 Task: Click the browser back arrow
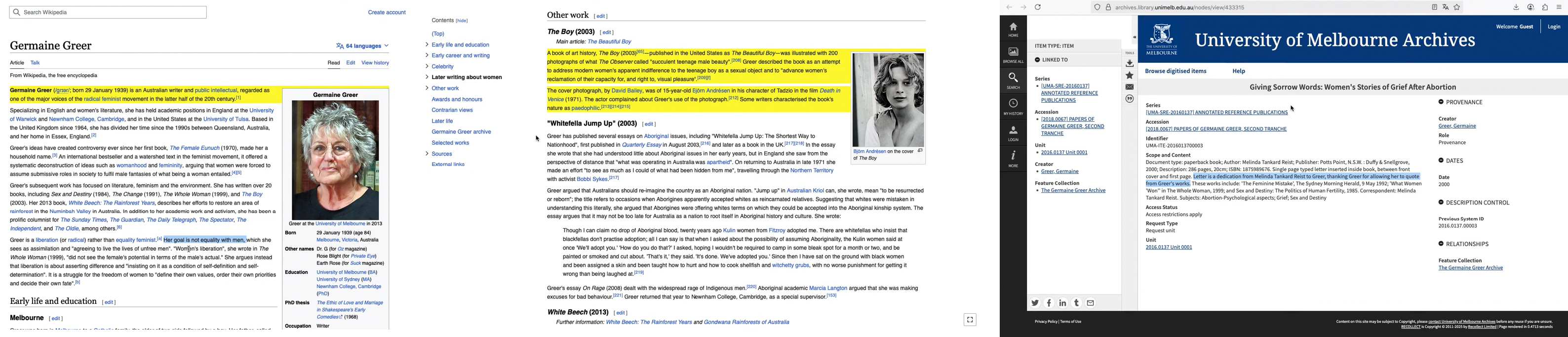(1009, 7)
